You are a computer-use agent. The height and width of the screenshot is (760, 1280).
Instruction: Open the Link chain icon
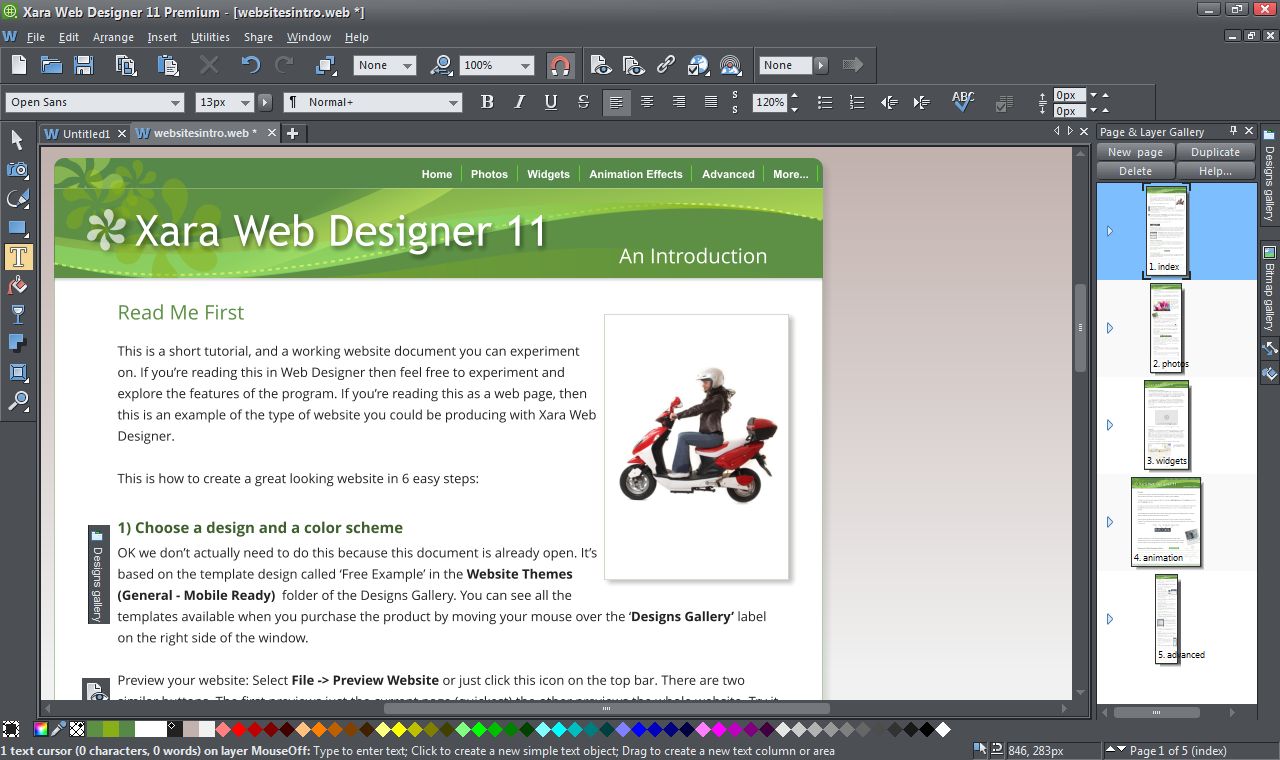coord(666,65)
